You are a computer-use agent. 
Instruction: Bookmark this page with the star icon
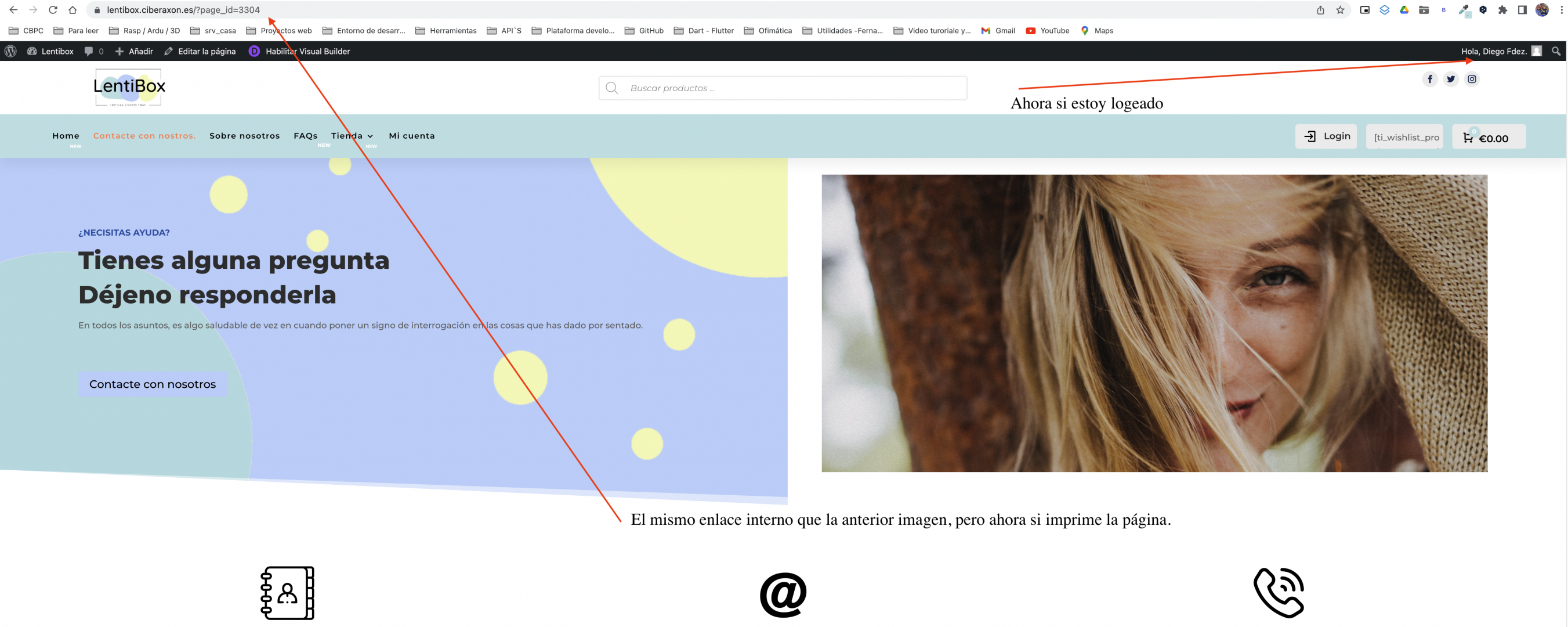[x=1340, y=10]
